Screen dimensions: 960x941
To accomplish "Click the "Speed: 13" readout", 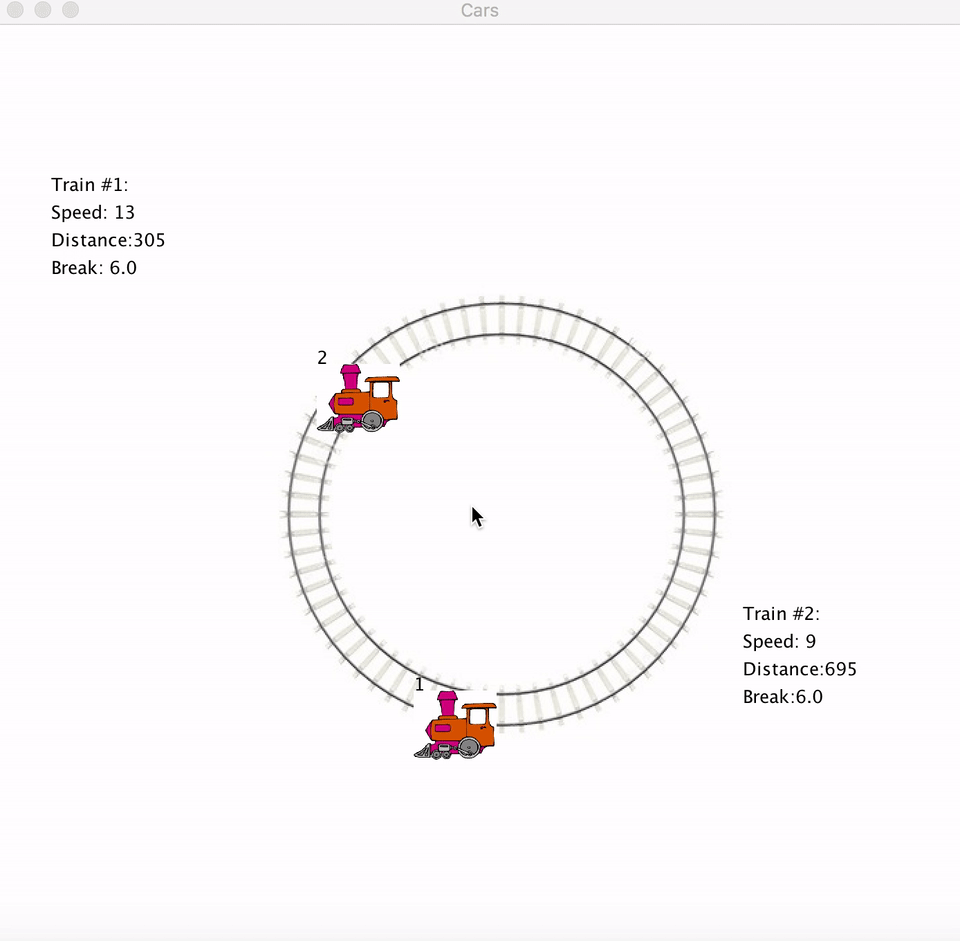I will point(93,212).
